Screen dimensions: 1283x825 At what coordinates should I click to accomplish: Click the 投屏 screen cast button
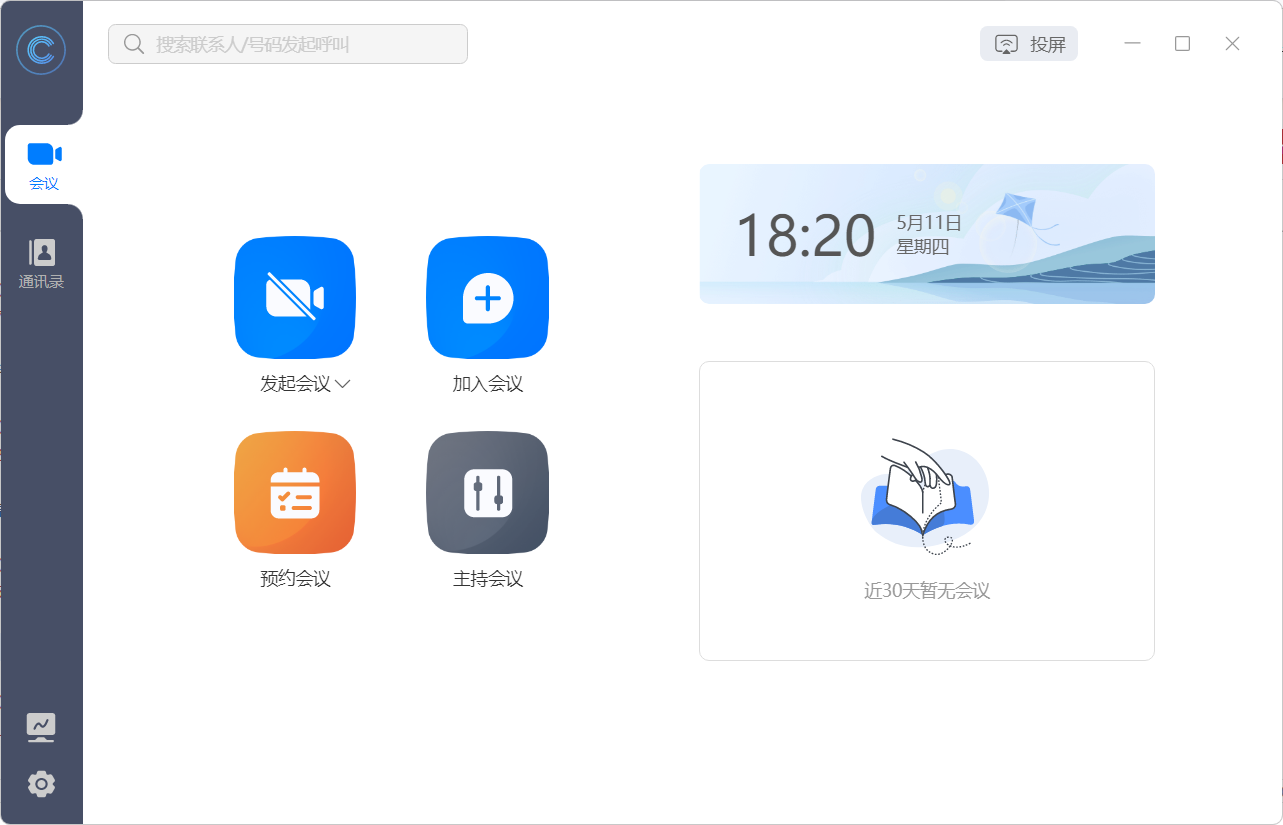pyautogui.click(x=1028, y=43)
